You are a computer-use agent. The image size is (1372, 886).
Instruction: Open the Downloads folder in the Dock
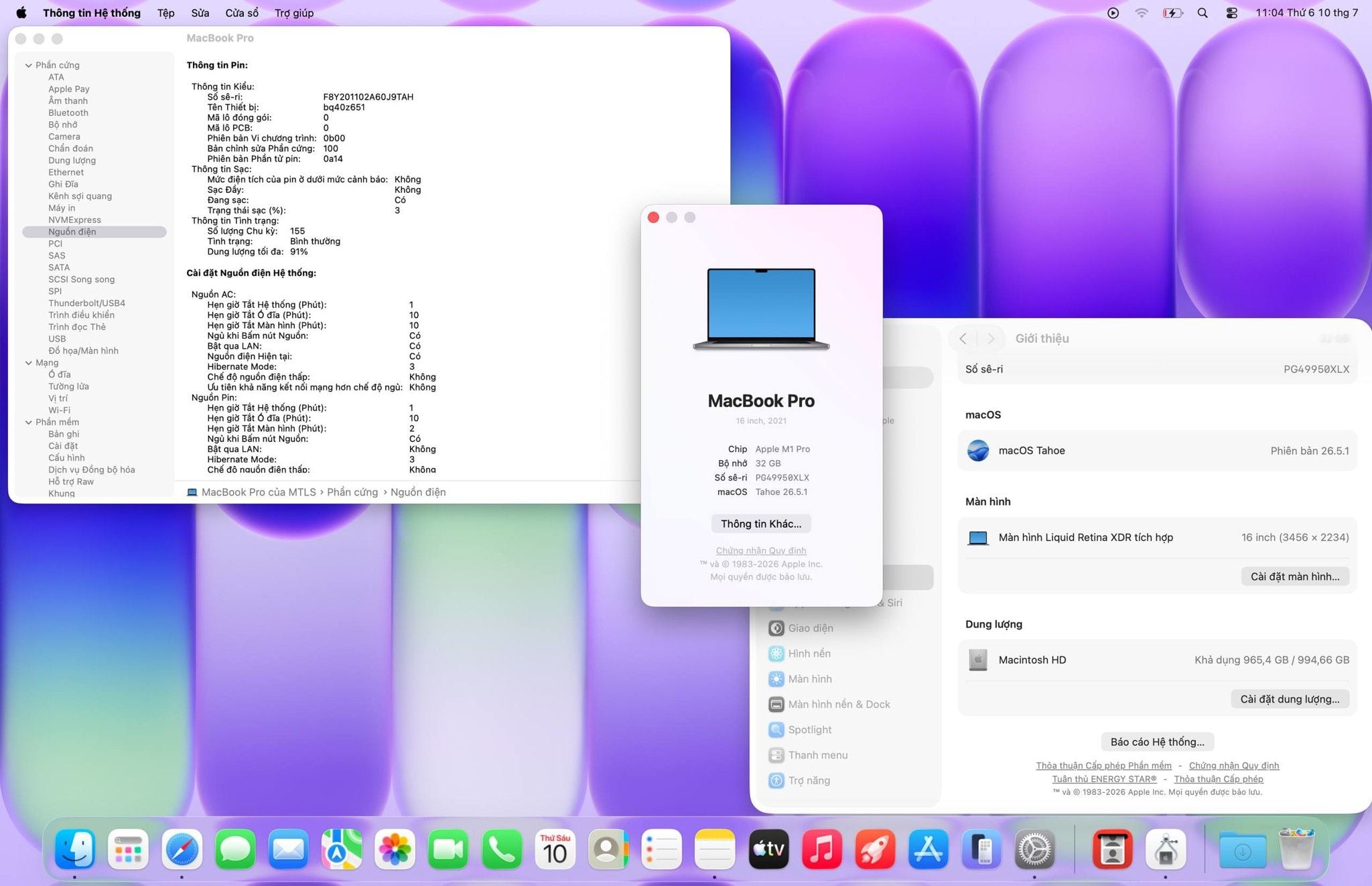[x=1243, y=849]
